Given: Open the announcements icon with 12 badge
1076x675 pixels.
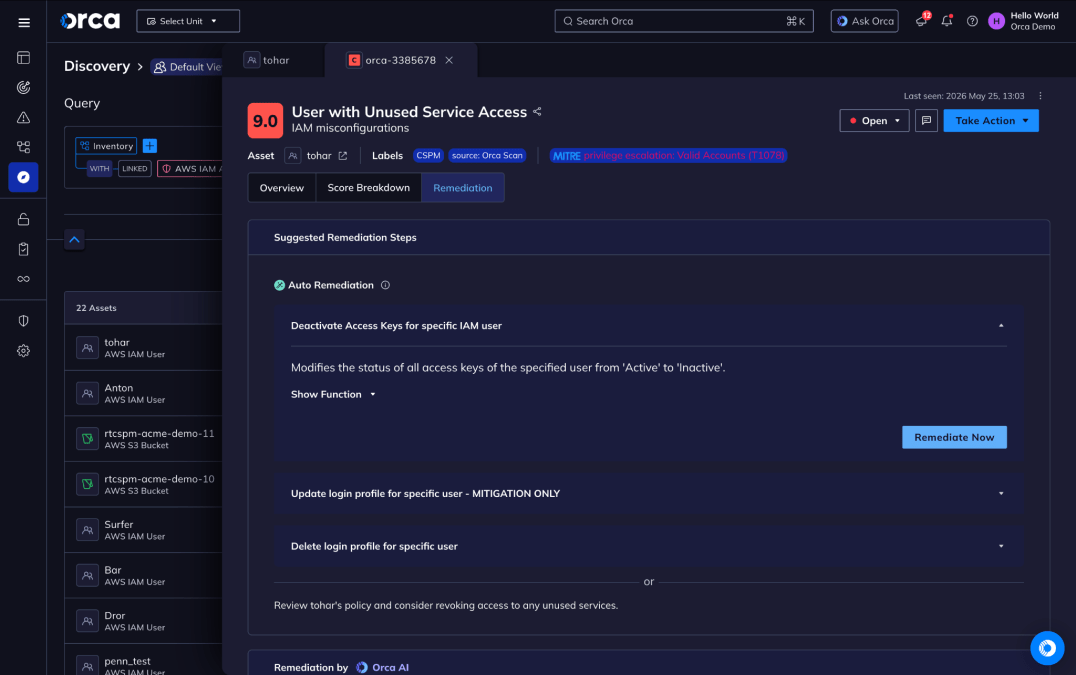Looking at the screenshot, I should 922,21.
